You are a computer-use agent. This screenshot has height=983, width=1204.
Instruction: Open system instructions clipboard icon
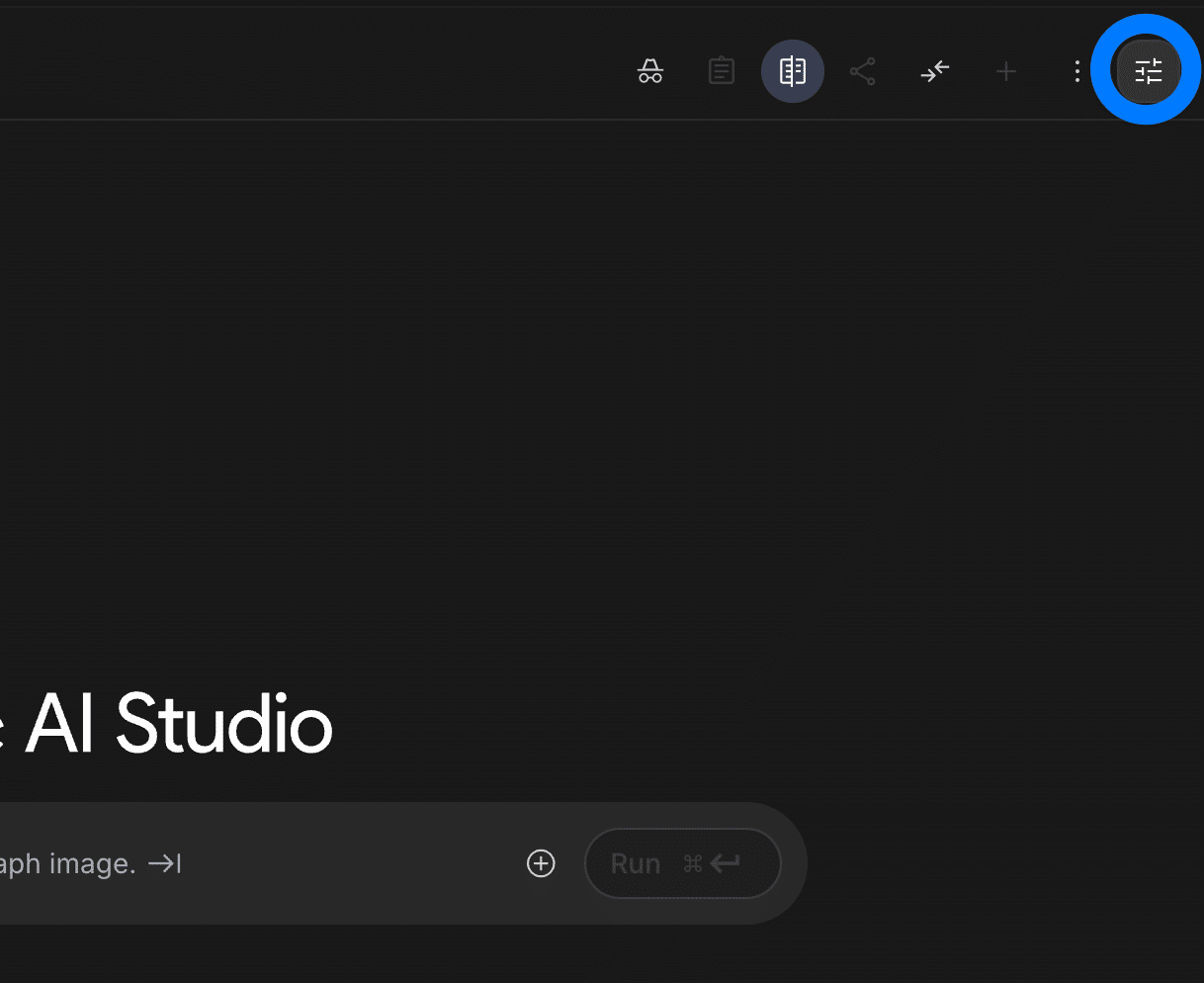click(722, 71)
